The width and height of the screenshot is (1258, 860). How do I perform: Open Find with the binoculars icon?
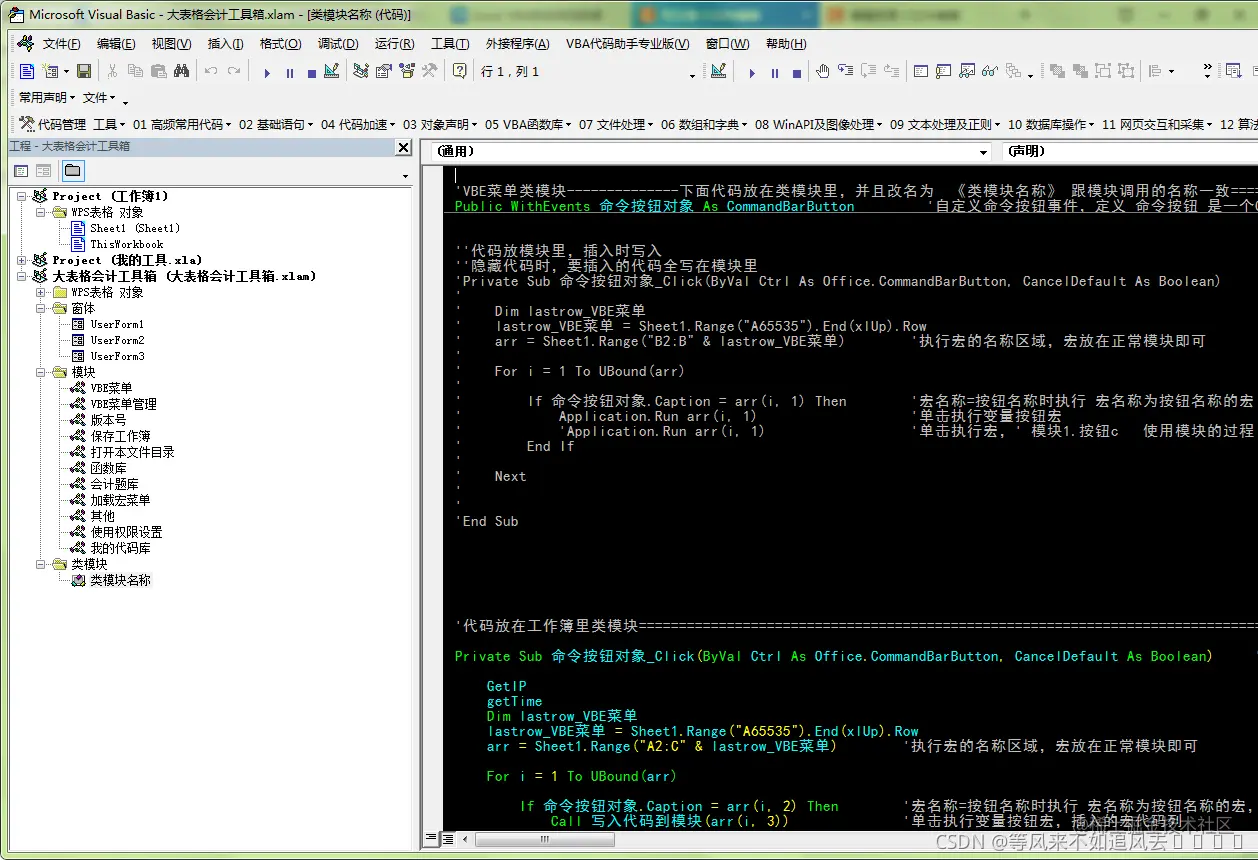click(x=181, y=71)
